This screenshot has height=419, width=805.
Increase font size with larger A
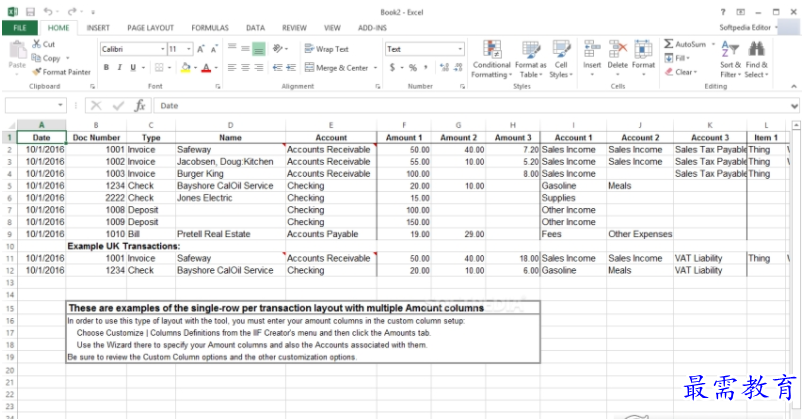click(201, 49)
